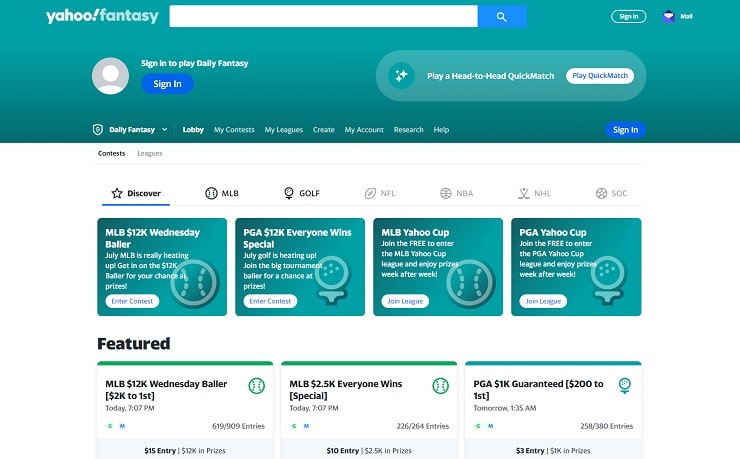
Task: Click the $10 Entry | $2.5K in Prizes bar
Action: click(369, 451)
